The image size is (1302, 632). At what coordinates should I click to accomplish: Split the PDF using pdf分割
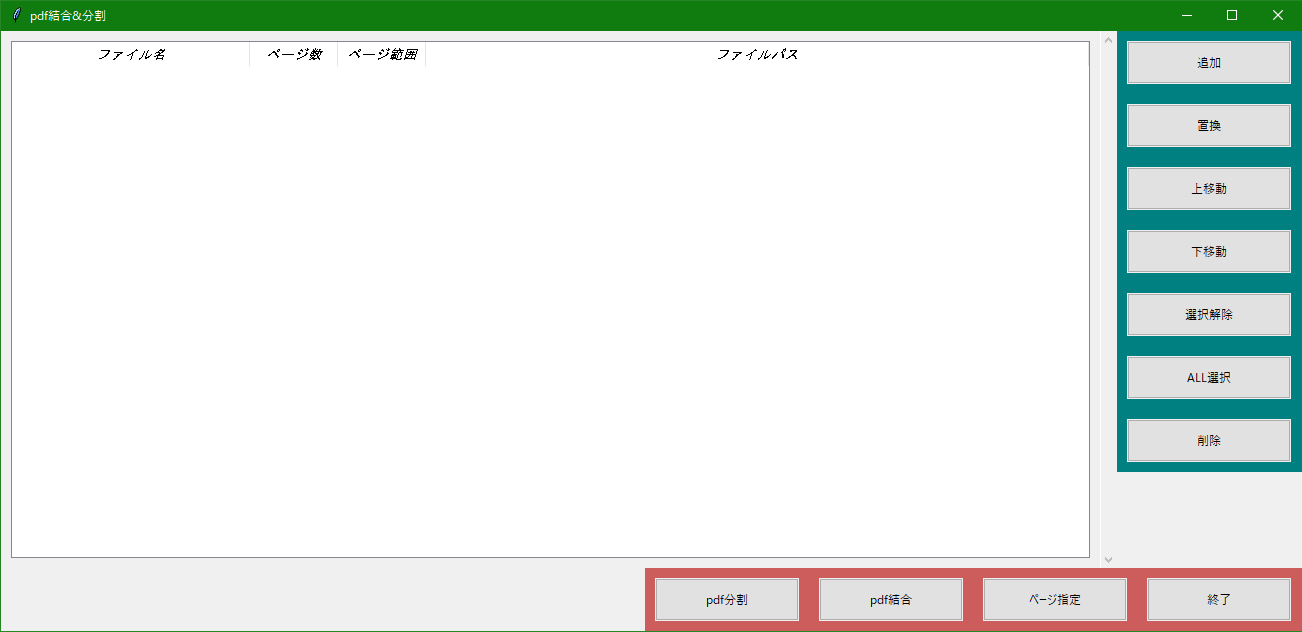click(727, 599)
